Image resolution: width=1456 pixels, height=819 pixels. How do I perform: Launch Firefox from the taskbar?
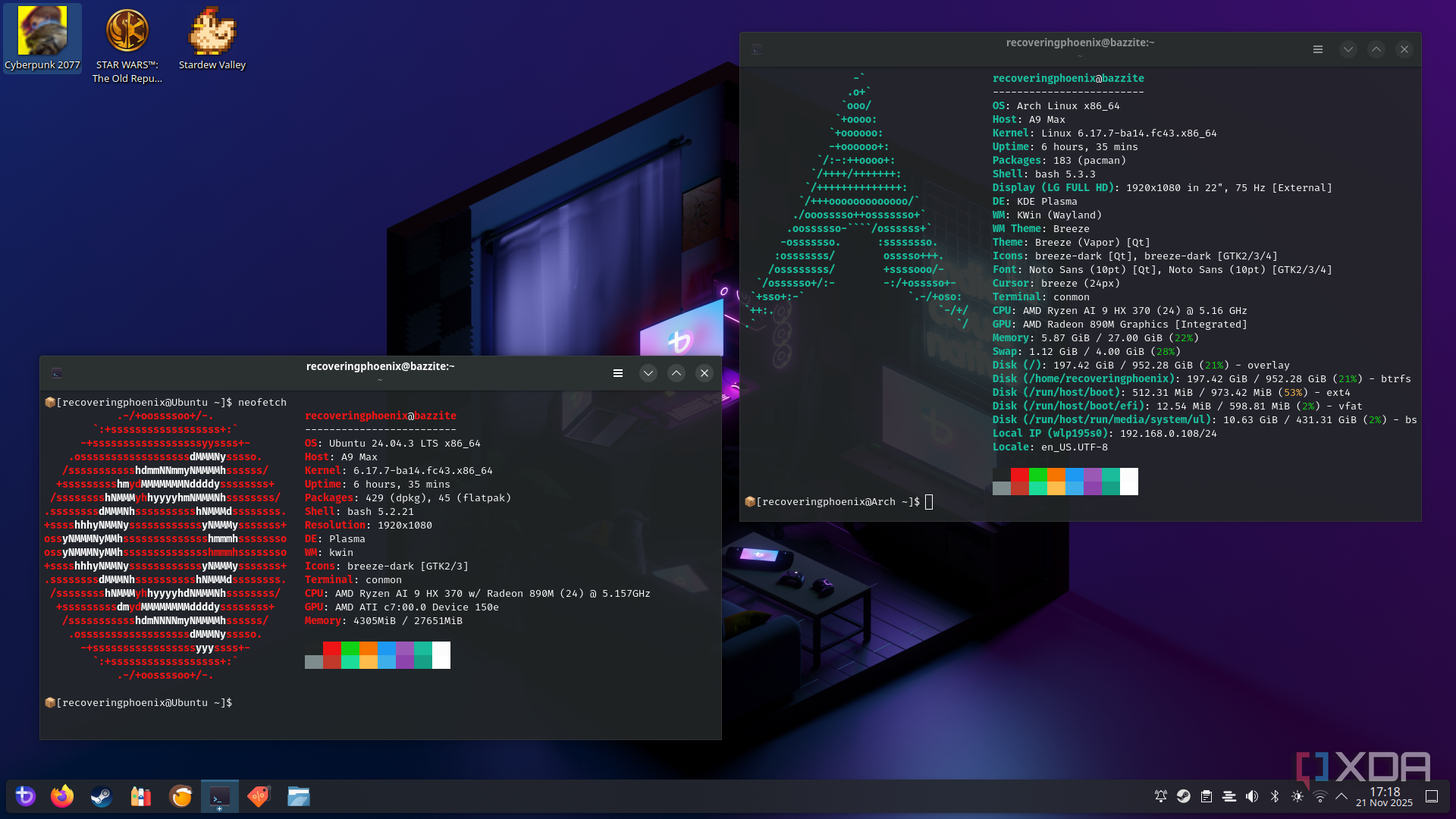62,796
